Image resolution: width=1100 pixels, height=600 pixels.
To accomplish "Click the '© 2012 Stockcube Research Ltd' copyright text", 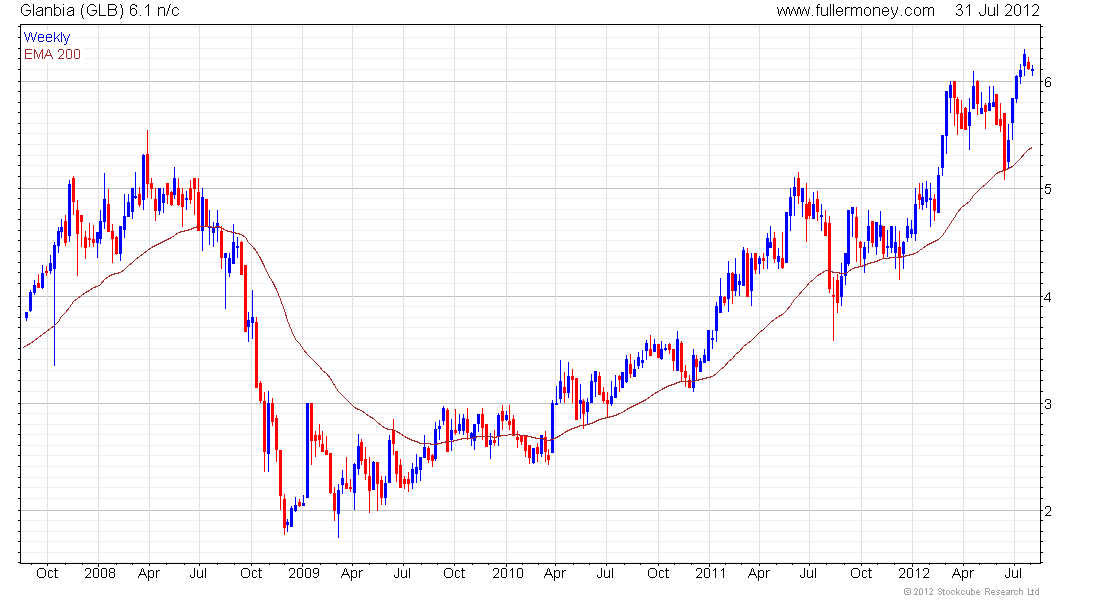I will point(972,592).
